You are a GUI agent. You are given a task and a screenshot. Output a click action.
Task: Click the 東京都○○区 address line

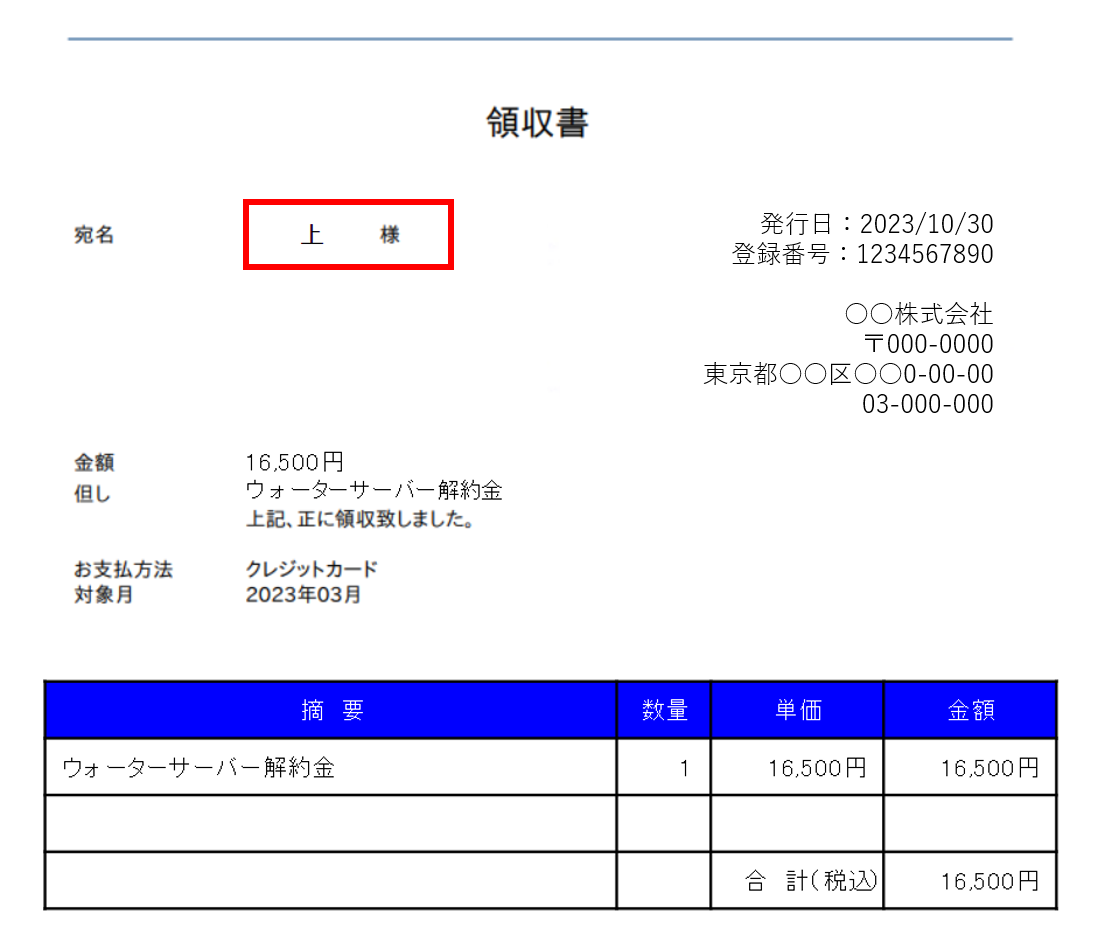(x=848, y=374)
